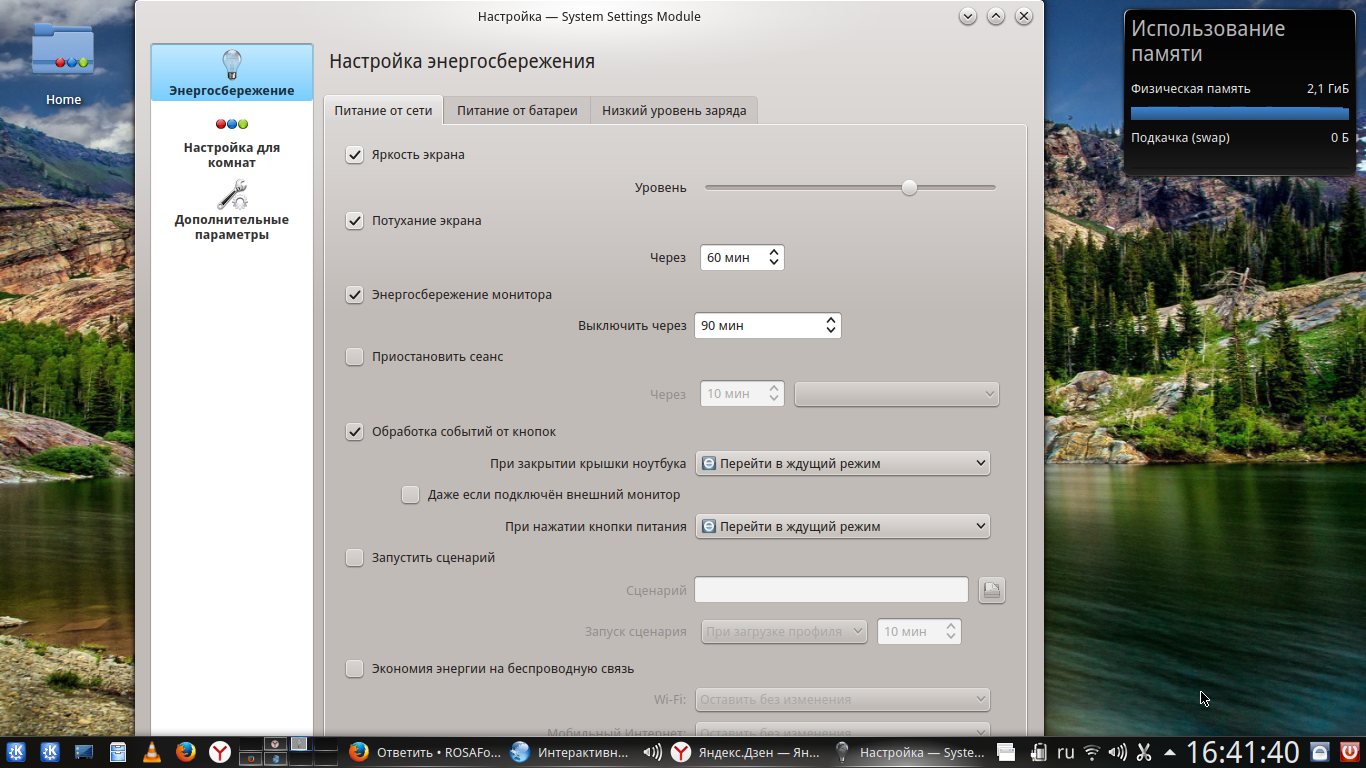Uncheck the Яркость экрана checkbox
The image size is (1366, 768).
point(354,155)
